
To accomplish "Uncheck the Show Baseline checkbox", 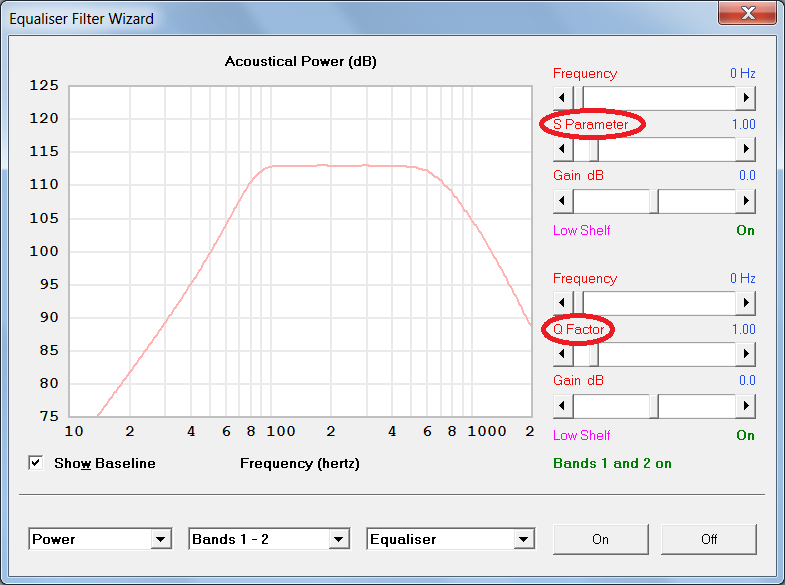I will coord(36,463).
